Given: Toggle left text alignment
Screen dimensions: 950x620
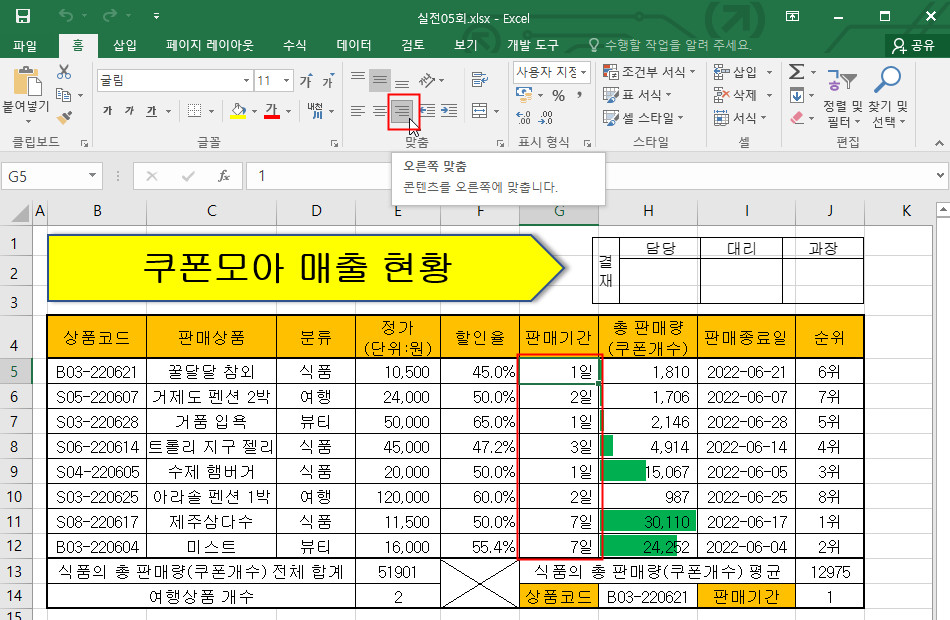Looking at the screenshot, I should [x=358, y=111].
